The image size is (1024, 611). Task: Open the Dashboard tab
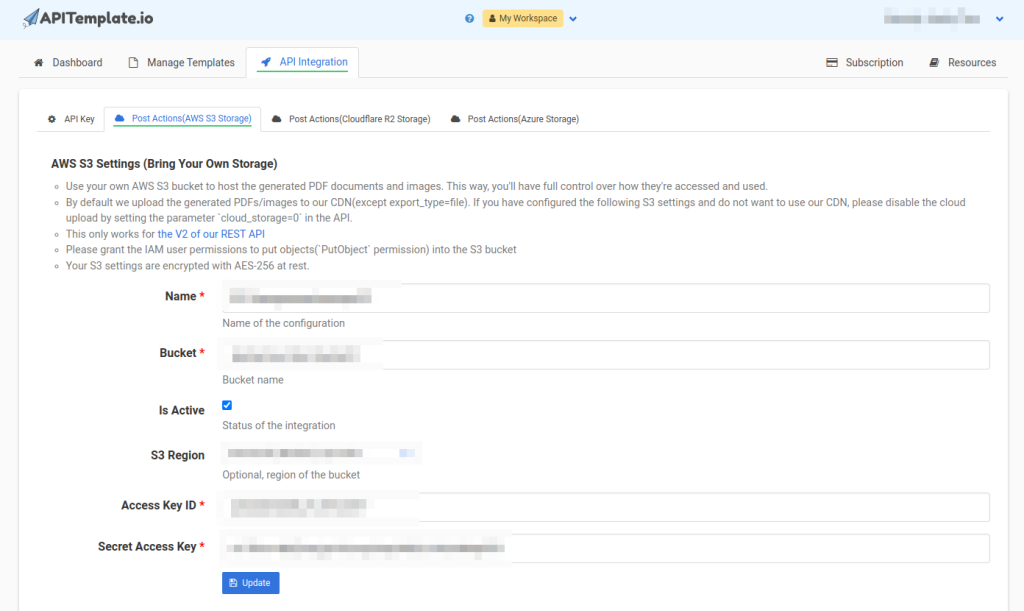pyautogui.click(x=68, y=62)
